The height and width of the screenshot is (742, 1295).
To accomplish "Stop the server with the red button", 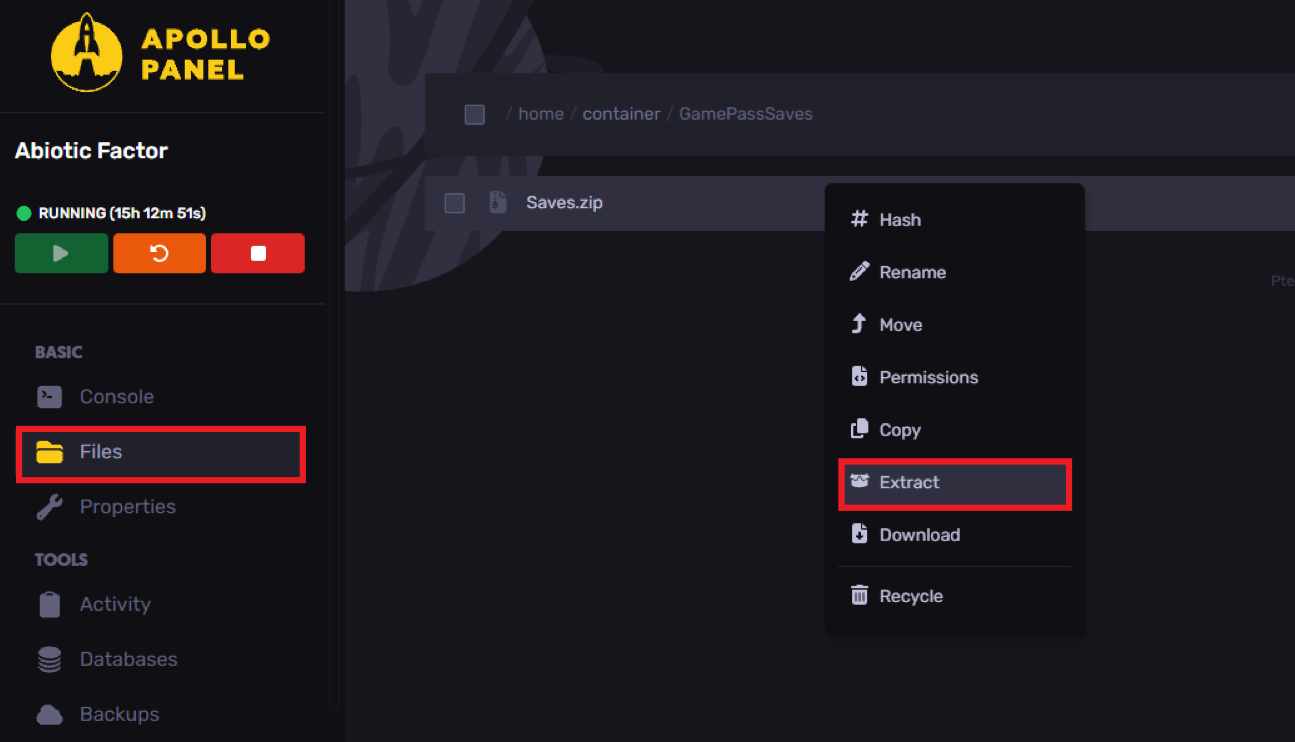I will (x=258, y=253).
